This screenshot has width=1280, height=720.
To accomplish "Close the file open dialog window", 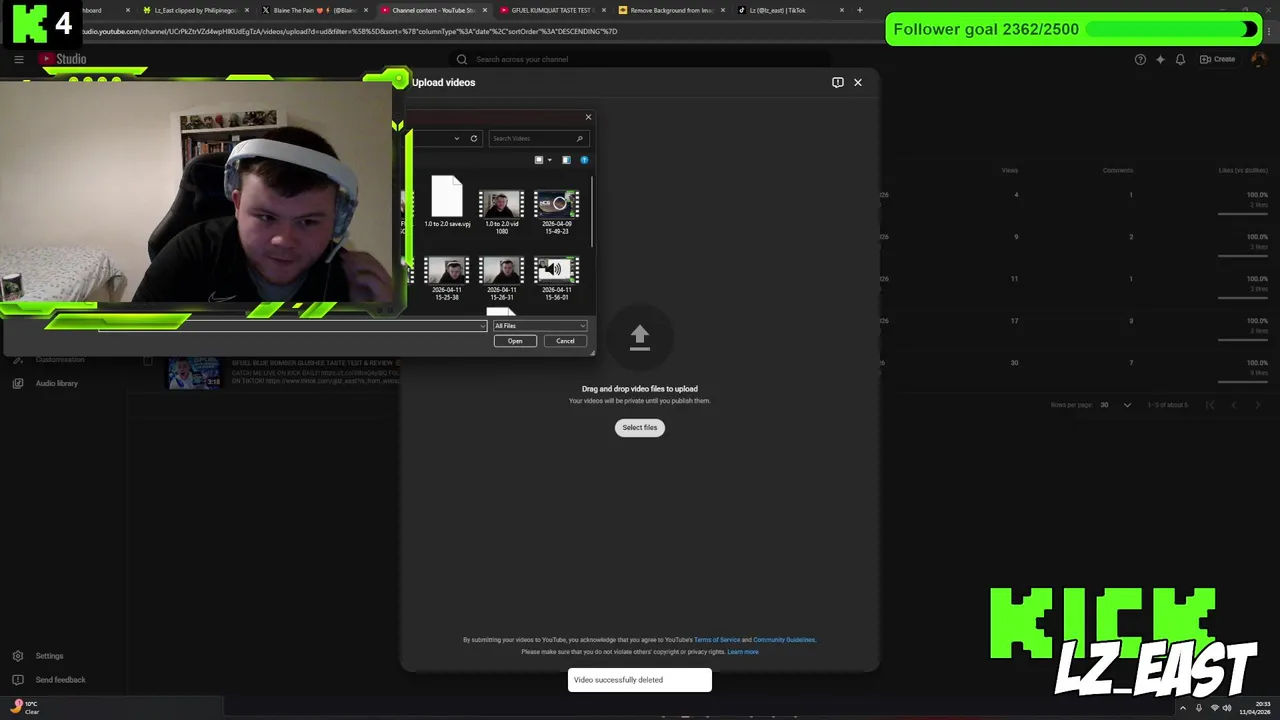I will 588,117.
